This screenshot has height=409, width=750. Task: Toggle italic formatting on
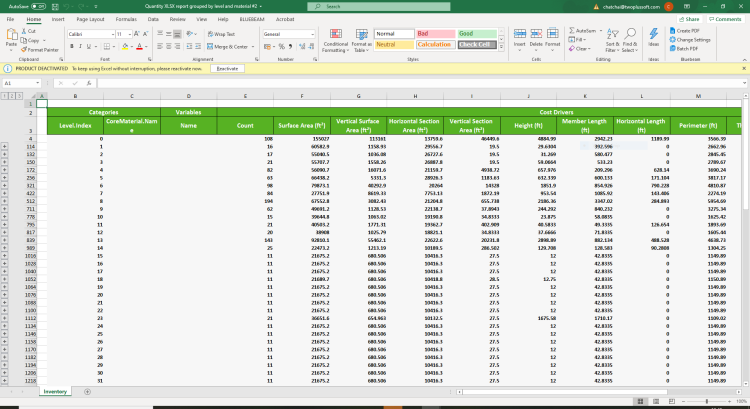pyautogui.click(x=80, y=46)
